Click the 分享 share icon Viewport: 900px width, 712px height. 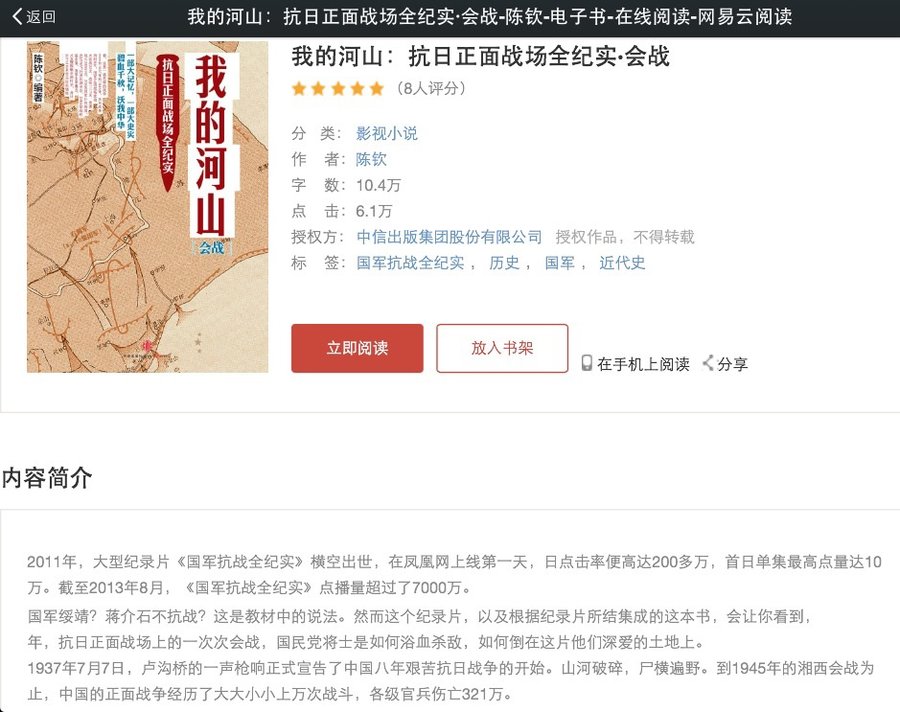[708, 364]
